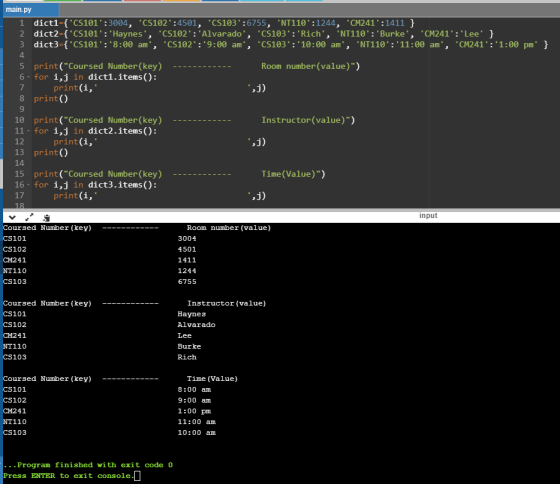Click room value 3004 in console output
The width and height of the screenshot is (560, 484).
point(187,239)
